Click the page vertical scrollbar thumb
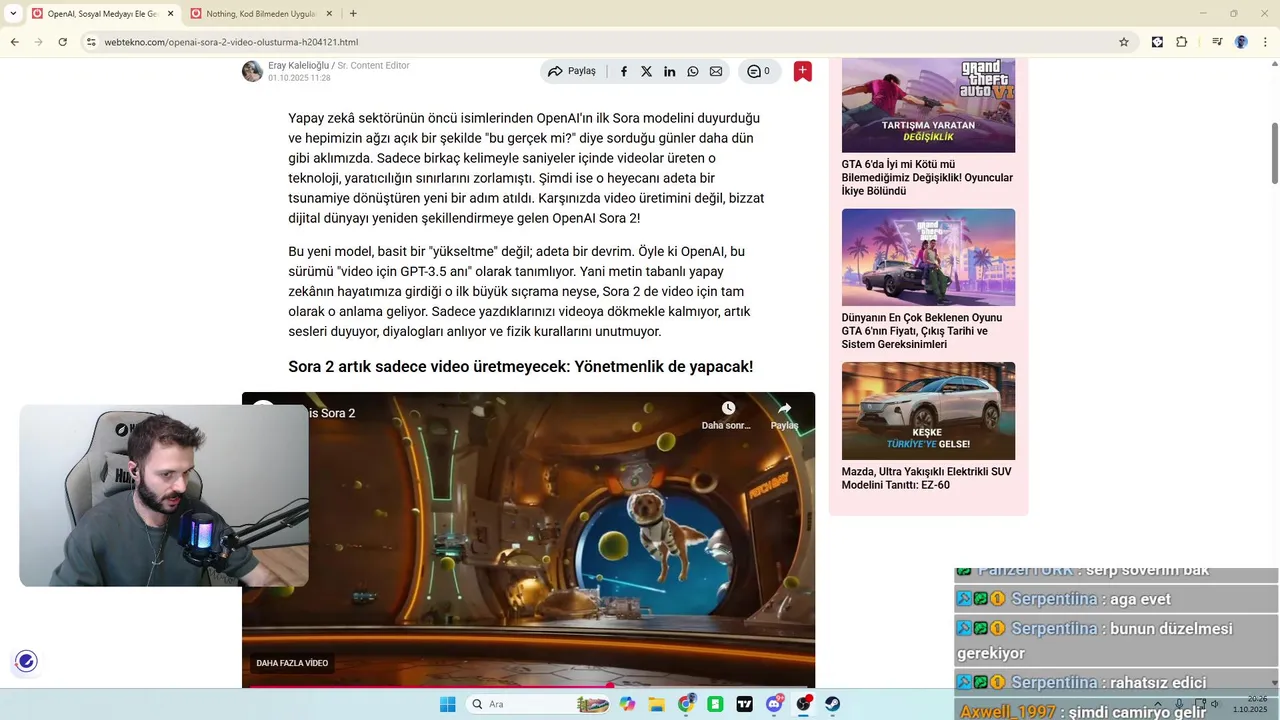Image resolution: width=1280 pixels, height=720 pixels. 1274,152
